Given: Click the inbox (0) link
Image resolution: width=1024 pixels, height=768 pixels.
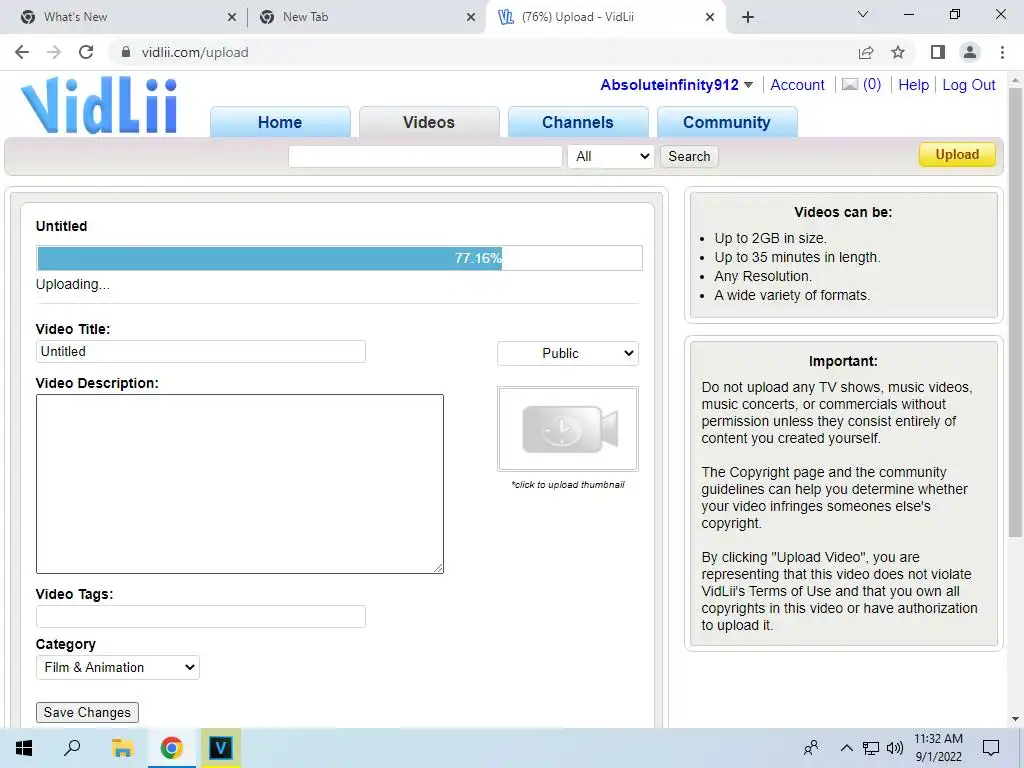Looking at the screenshot, I should (872, 84).
